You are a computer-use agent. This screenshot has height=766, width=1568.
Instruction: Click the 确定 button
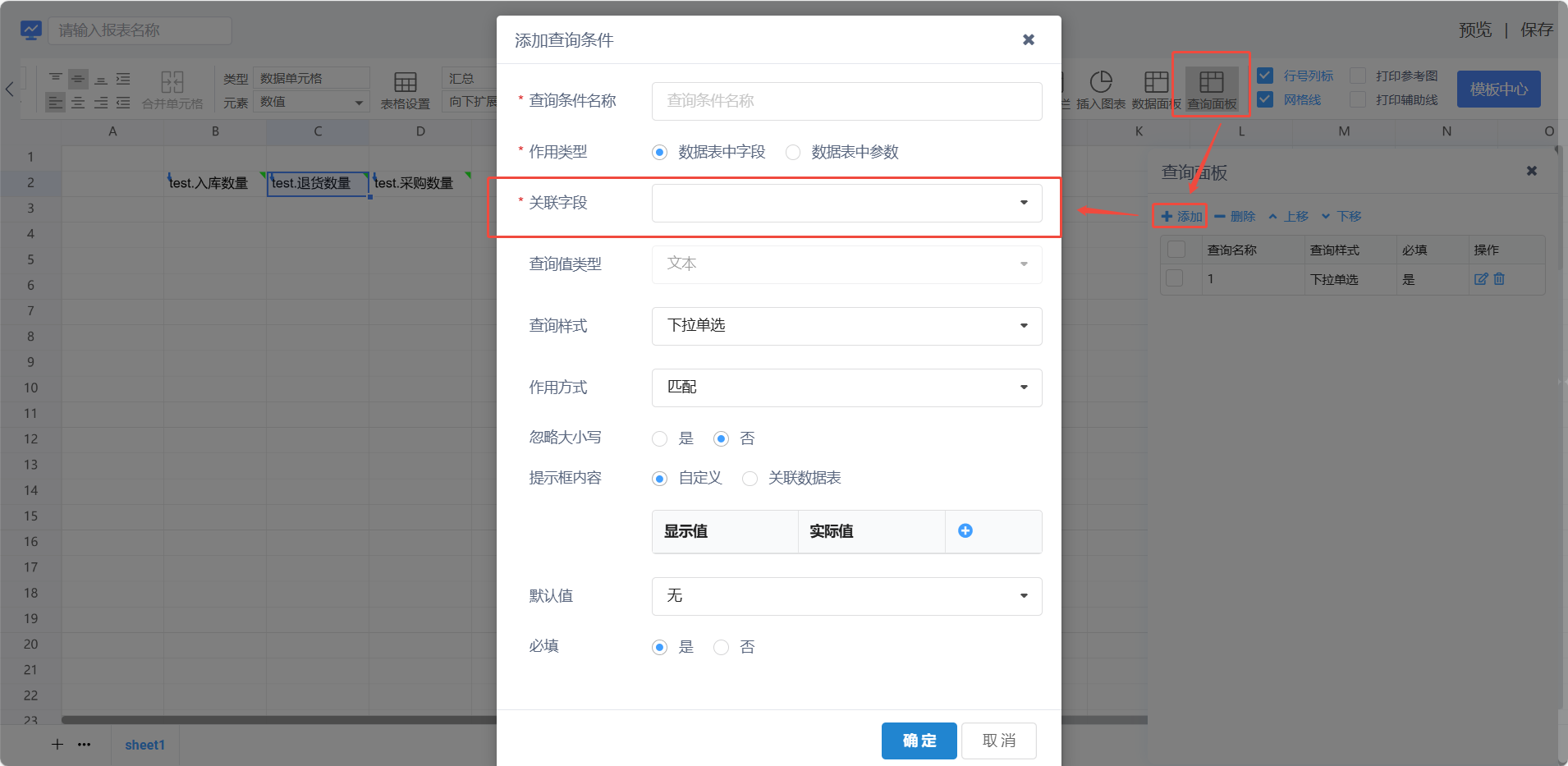coord(919,741)
